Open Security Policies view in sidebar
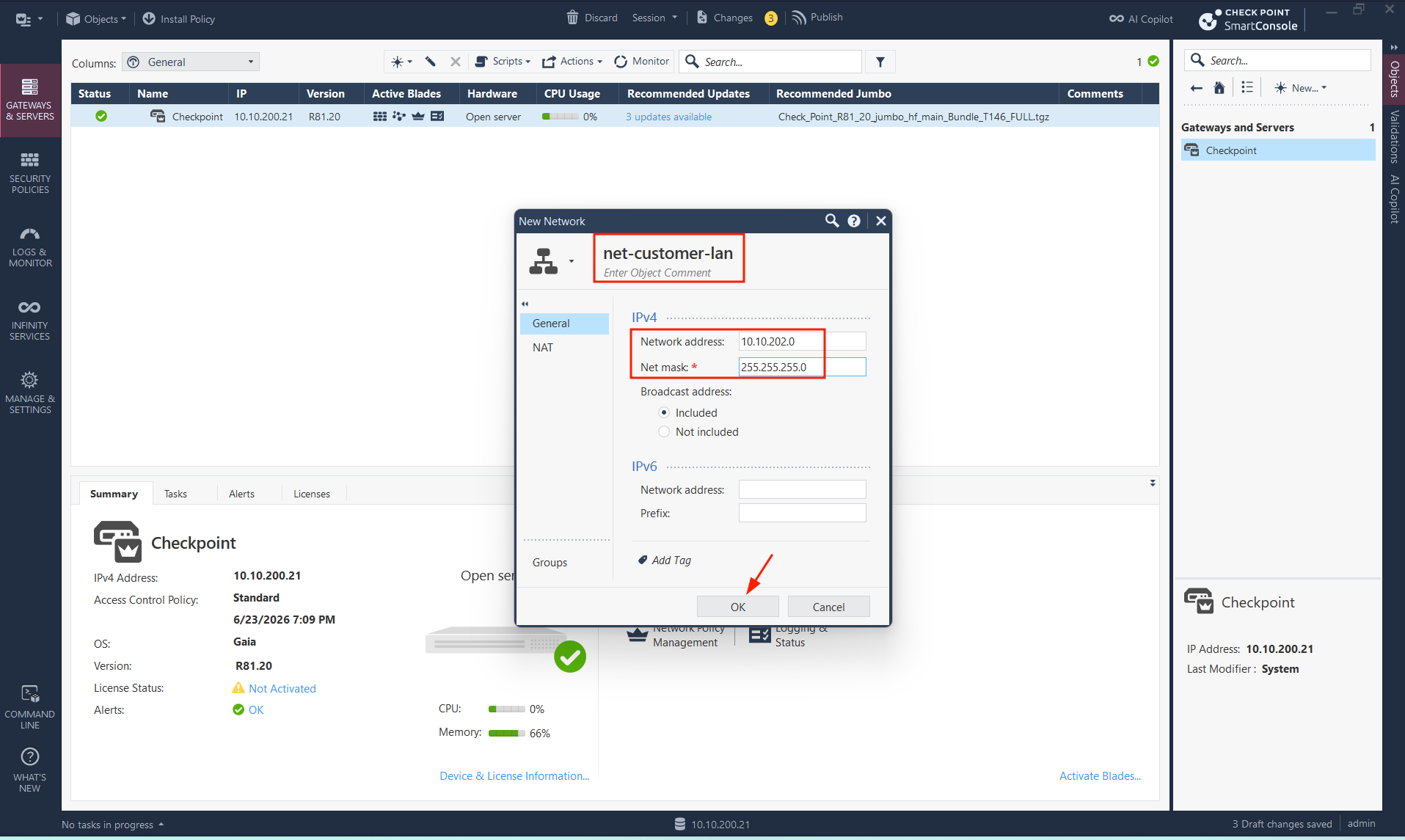 click(x=30, y=173)
